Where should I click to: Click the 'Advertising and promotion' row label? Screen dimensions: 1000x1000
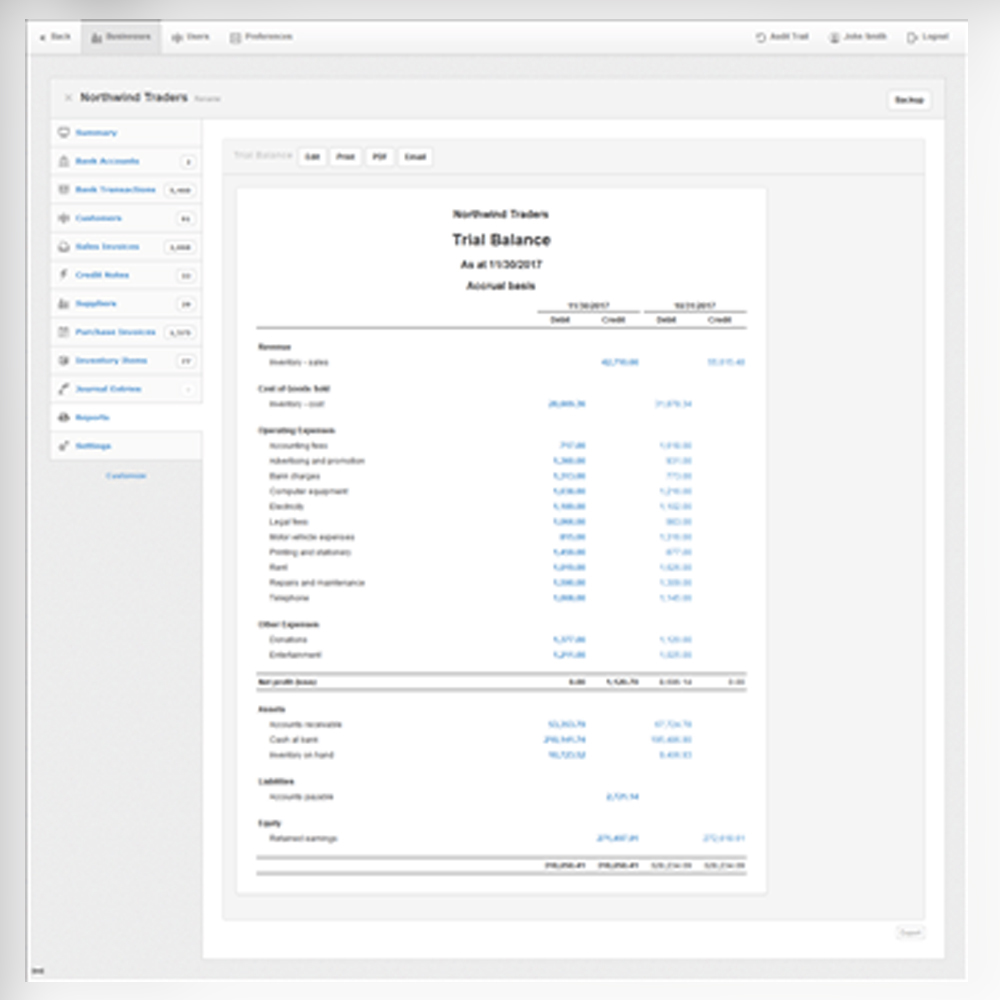317,461
